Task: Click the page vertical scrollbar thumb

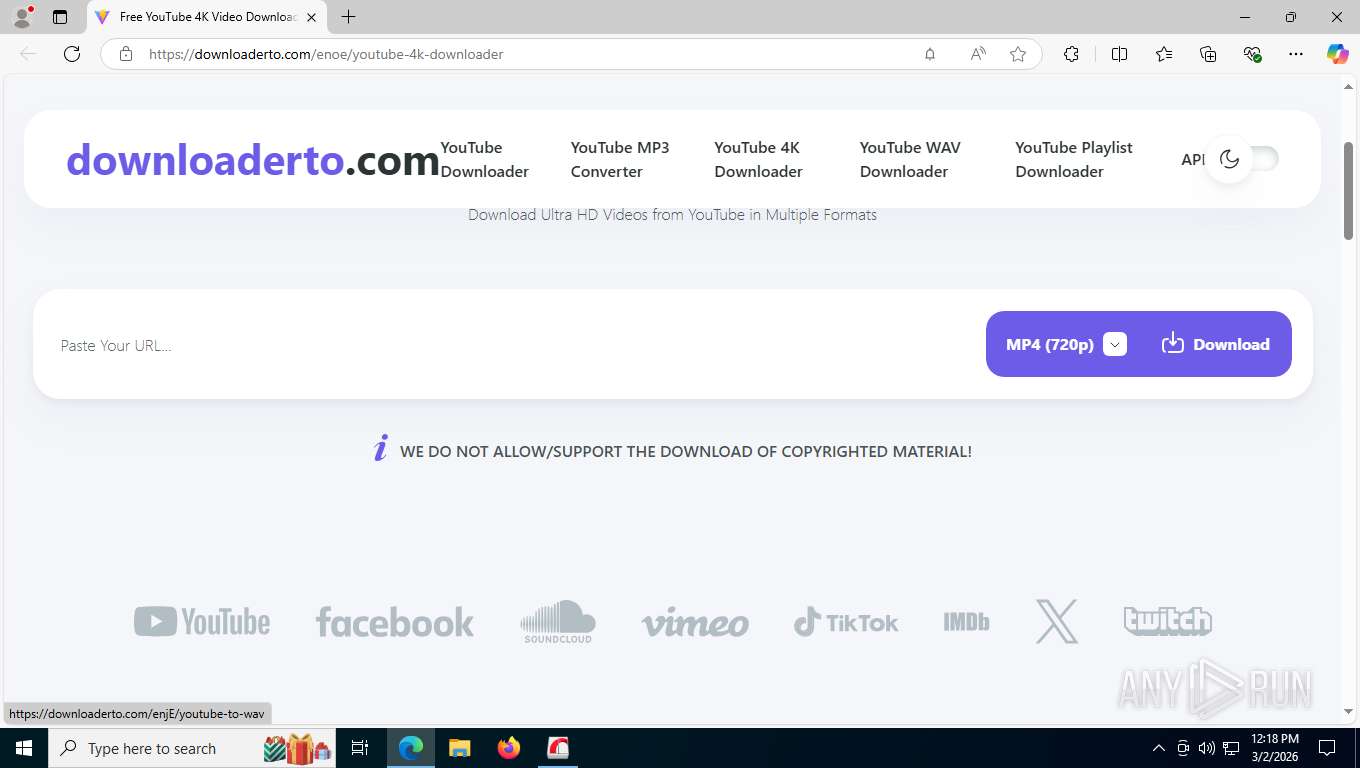Action: 1348,190
